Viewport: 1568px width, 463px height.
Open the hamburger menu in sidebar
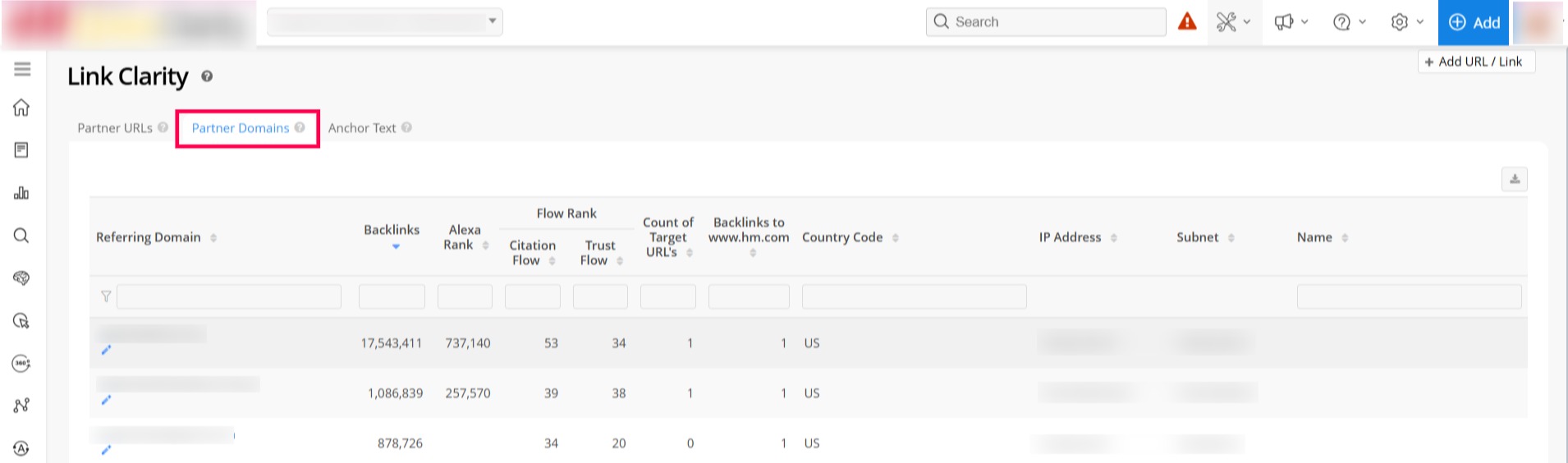pyautogui.click(x=22, y=70)
